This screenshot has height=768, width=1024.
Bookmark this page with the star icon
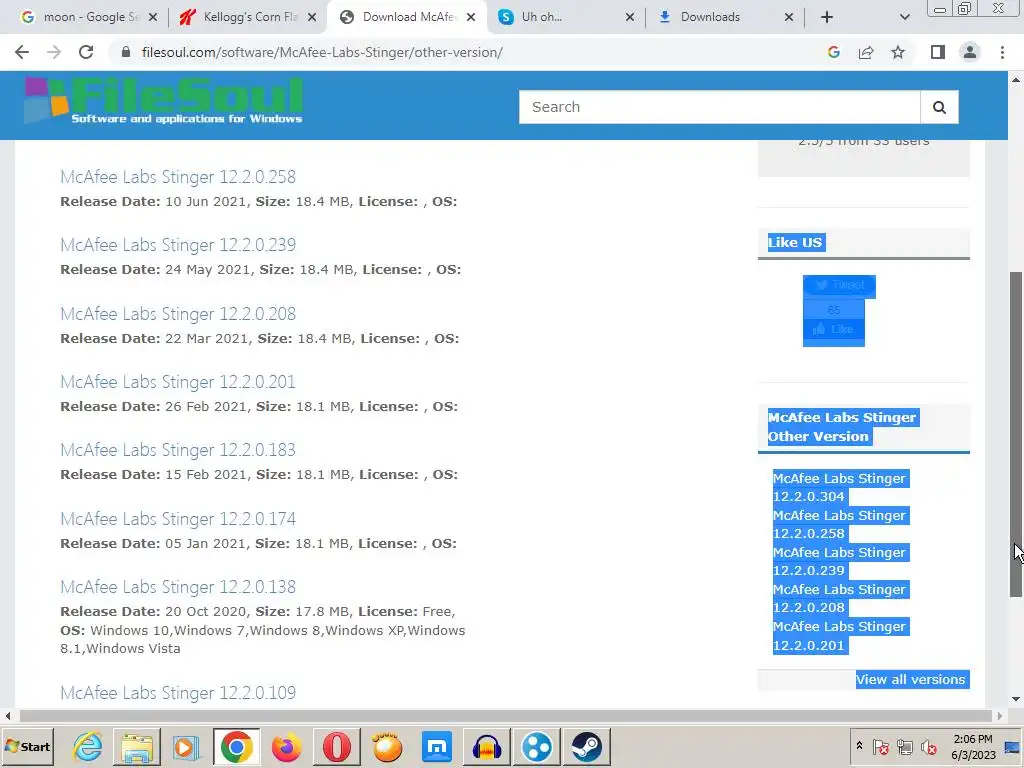[x=898, y=52]
